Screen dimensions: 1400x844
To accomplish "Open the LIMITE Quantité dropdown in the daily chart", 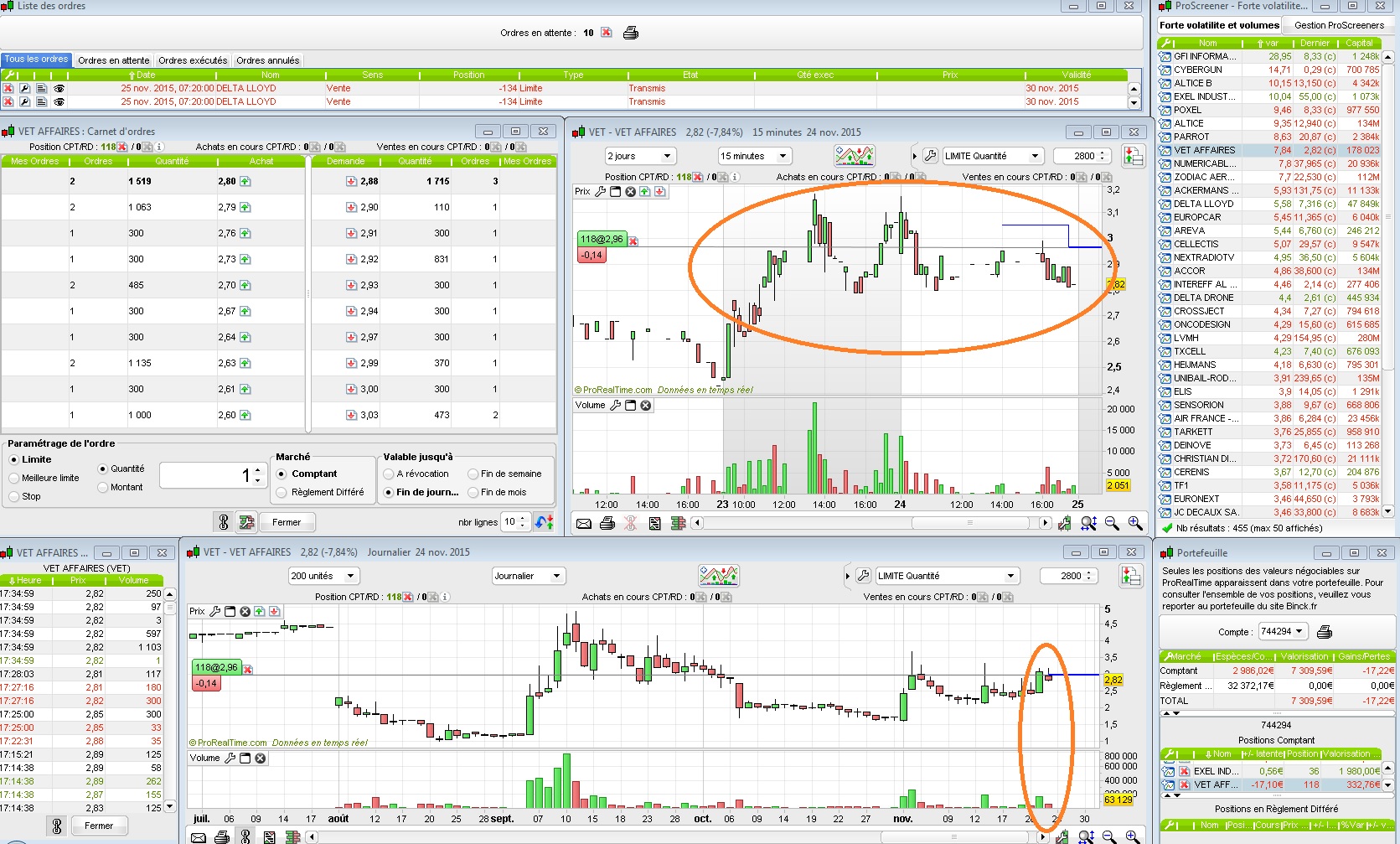I will click(948, 576).
